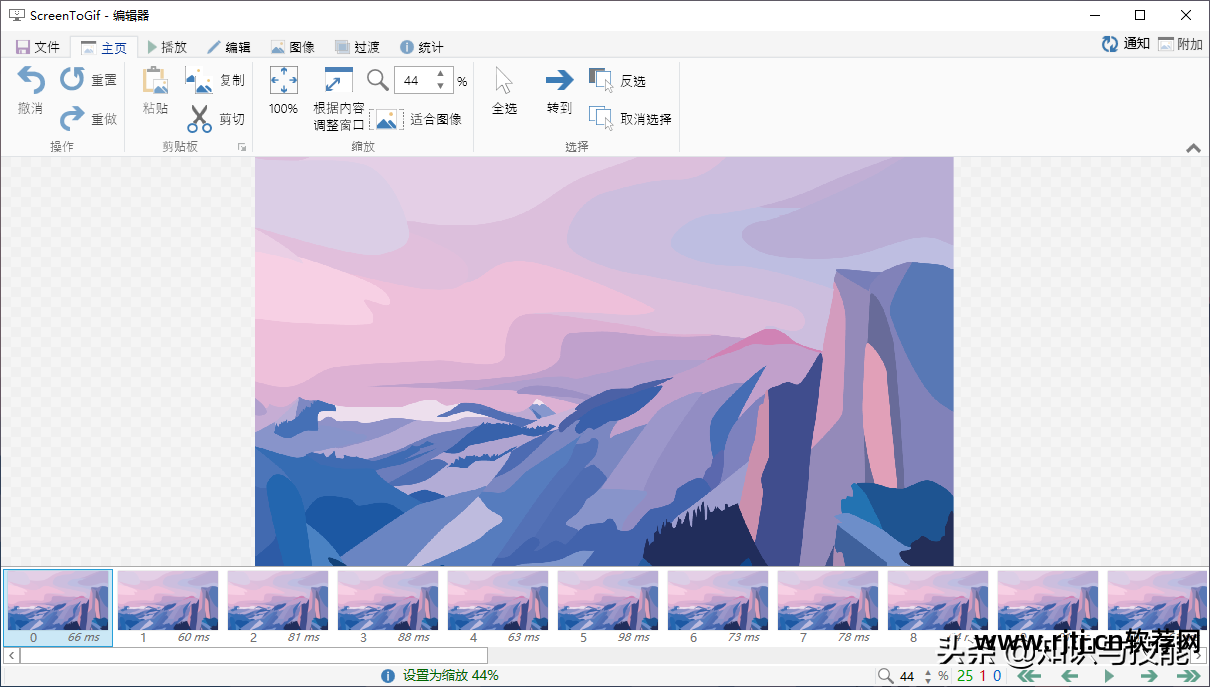This screenshot has width=1210, height=687.
Task: Select frame 6 thumbnail (73 ms)
Action: coord(718,608)
